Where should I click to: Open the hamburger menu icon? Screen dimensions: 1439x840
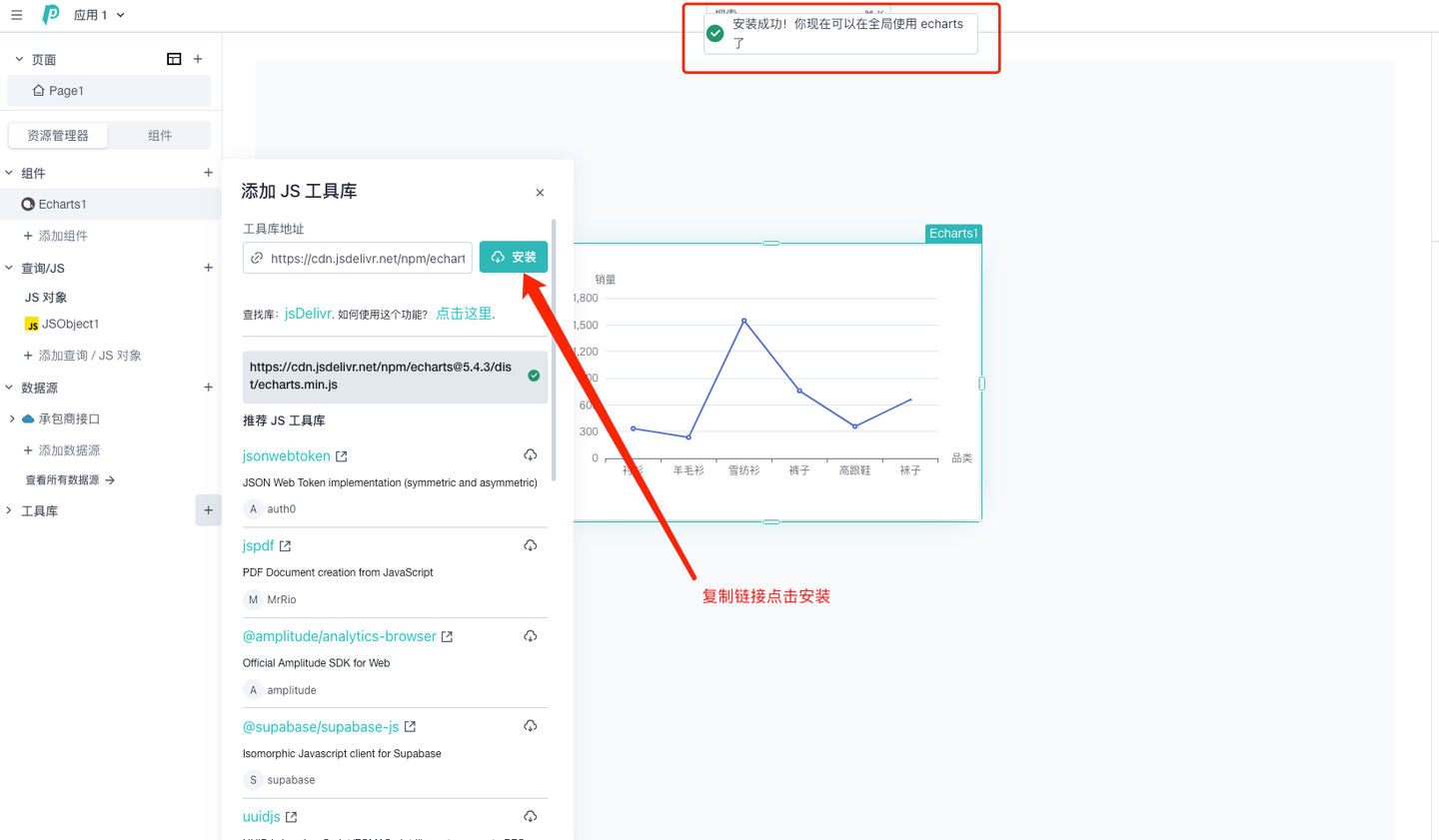pyautogui.click(x=16, y=15)
